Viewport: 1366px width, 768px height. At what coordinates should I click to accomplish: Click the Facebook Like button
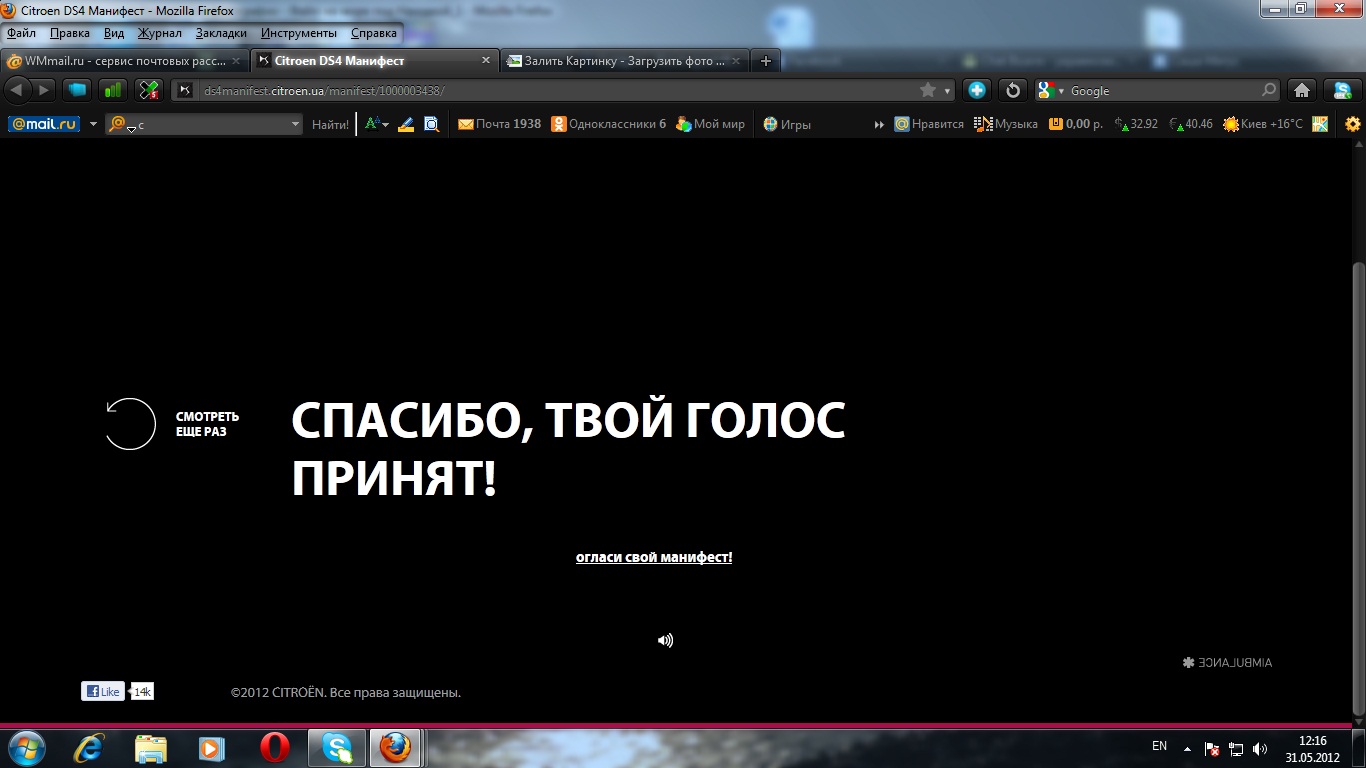pos(103,691)
